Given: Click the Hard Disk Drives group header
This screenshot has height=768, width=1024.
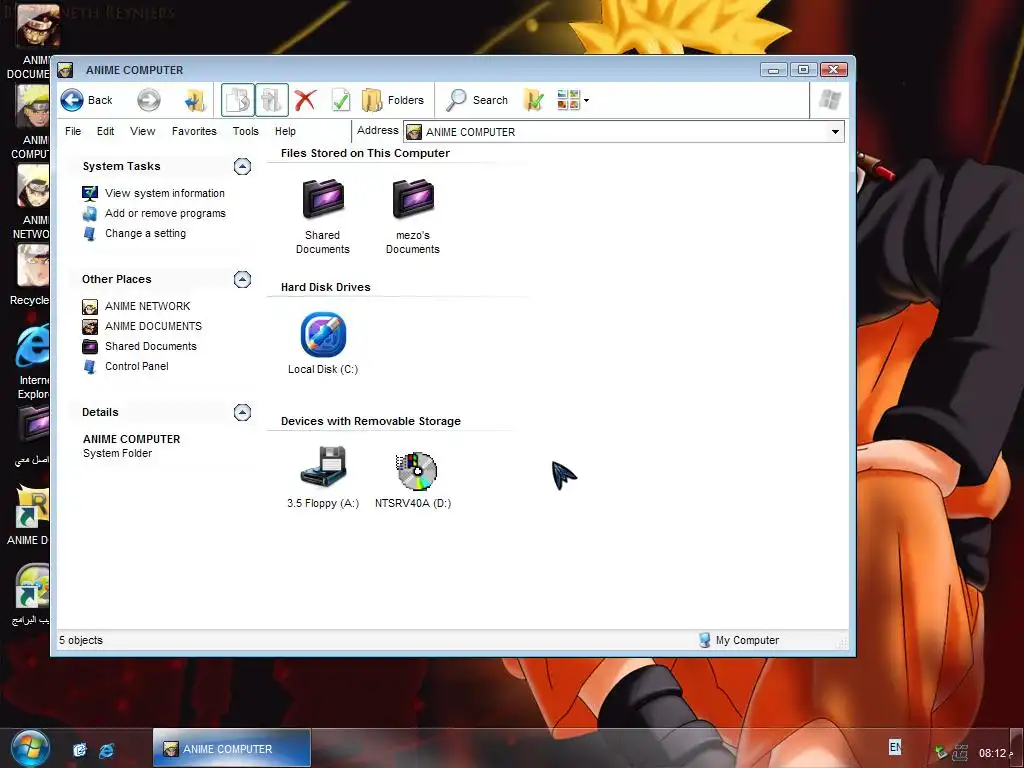Looking at the screenshot, I should 325,287.
